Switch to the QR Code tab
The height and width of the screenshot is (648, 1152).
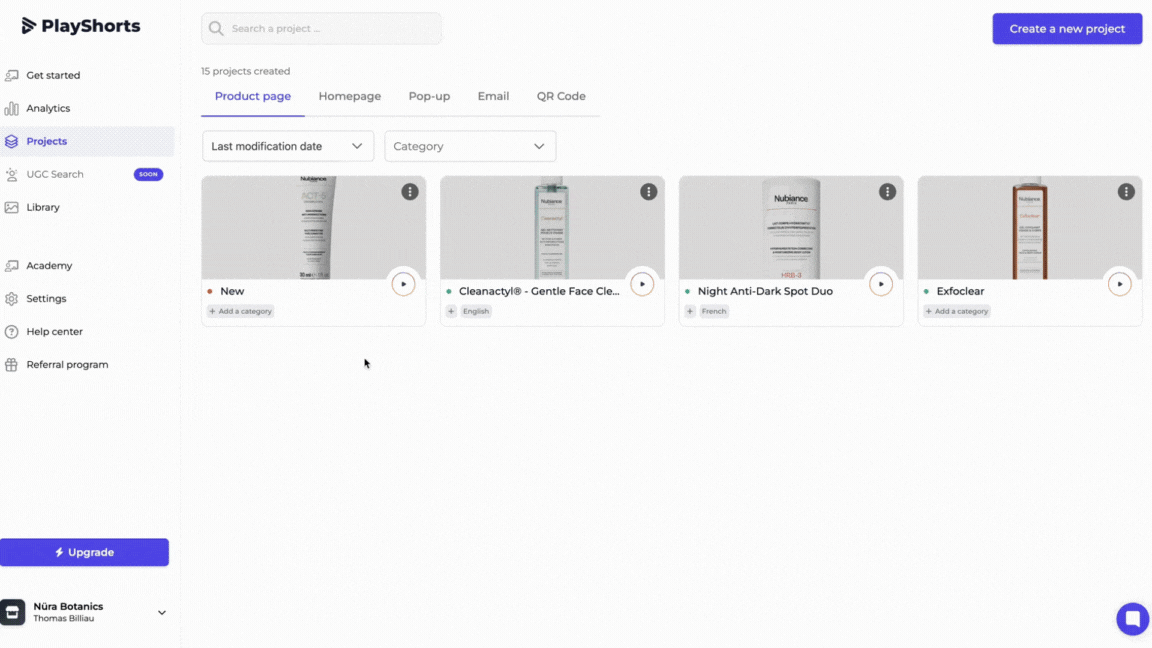pyautogui.click(x=561, y=96)
